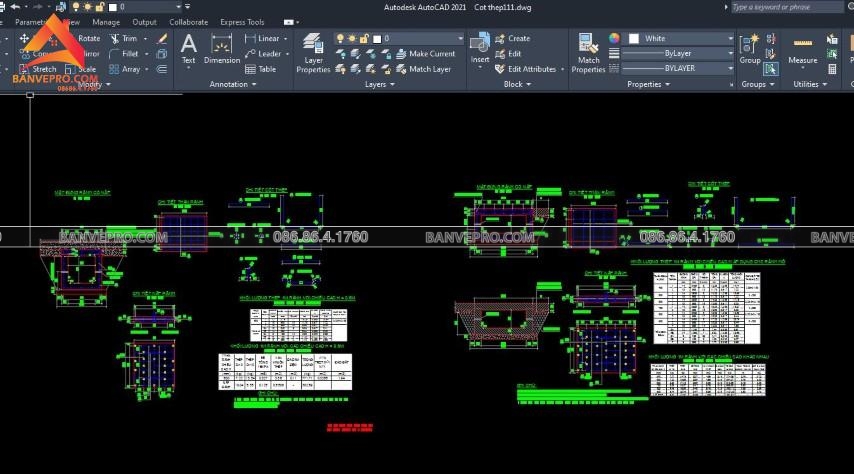Click the Rotate button
Image resolution: width=854 pixels, height=474 pixels.
coord(89,38)
